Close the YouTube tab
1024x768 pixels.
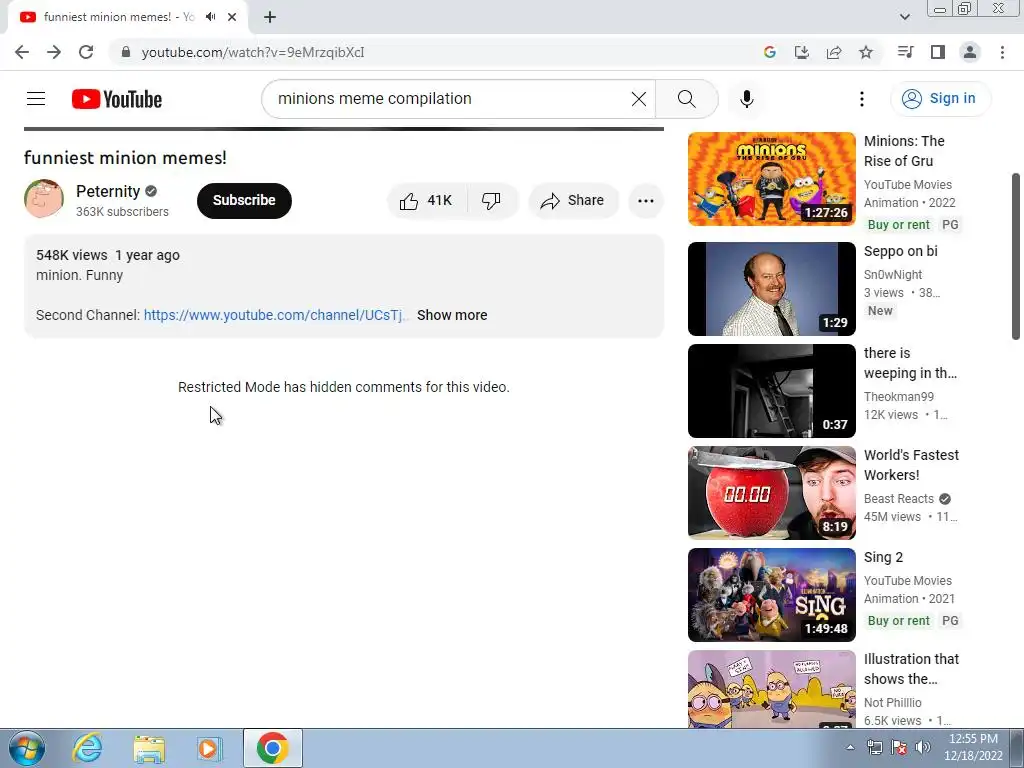click(232, 17)
